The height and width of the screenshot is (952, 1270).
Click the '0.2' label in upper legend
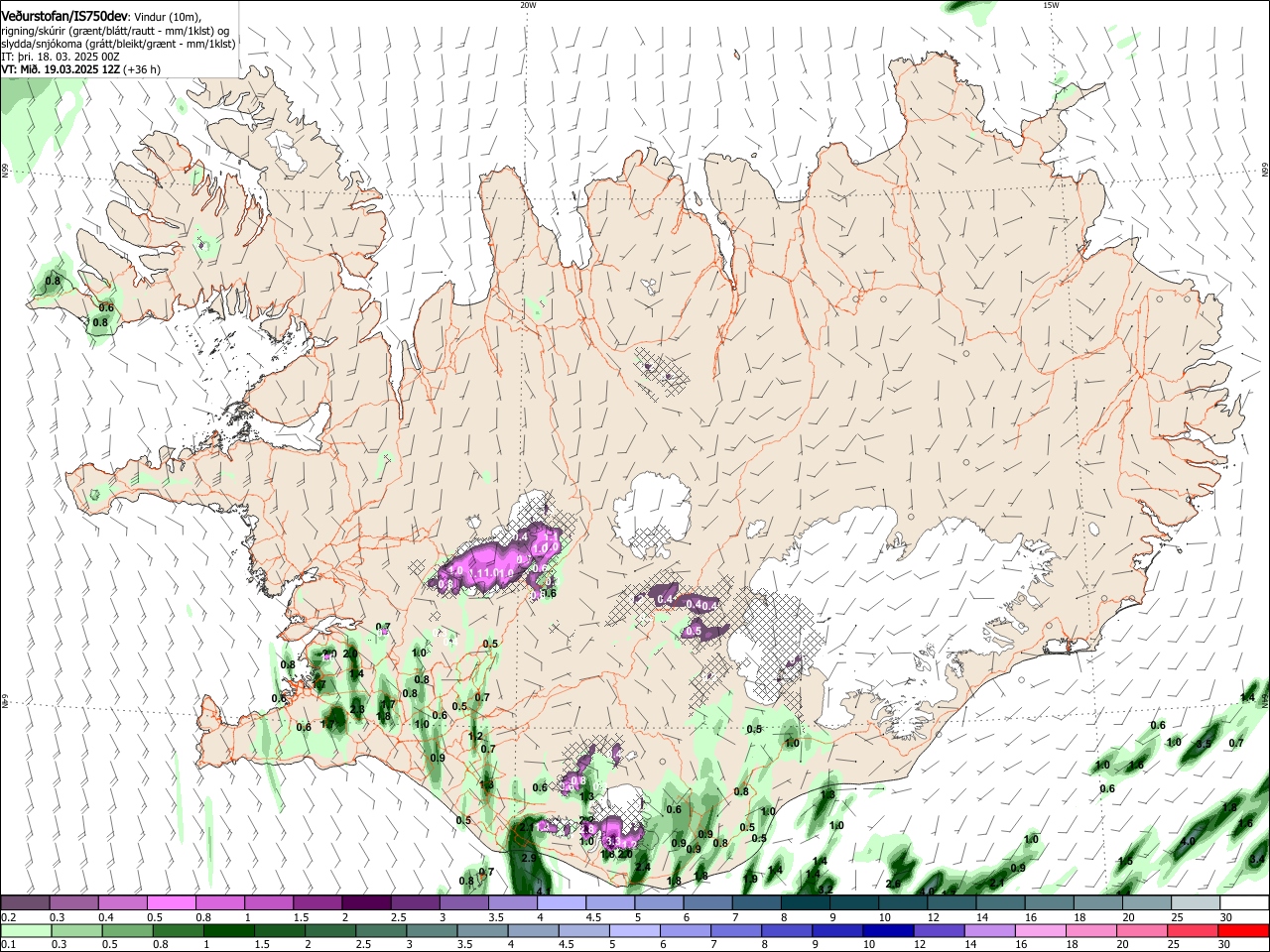click(7, 917)
